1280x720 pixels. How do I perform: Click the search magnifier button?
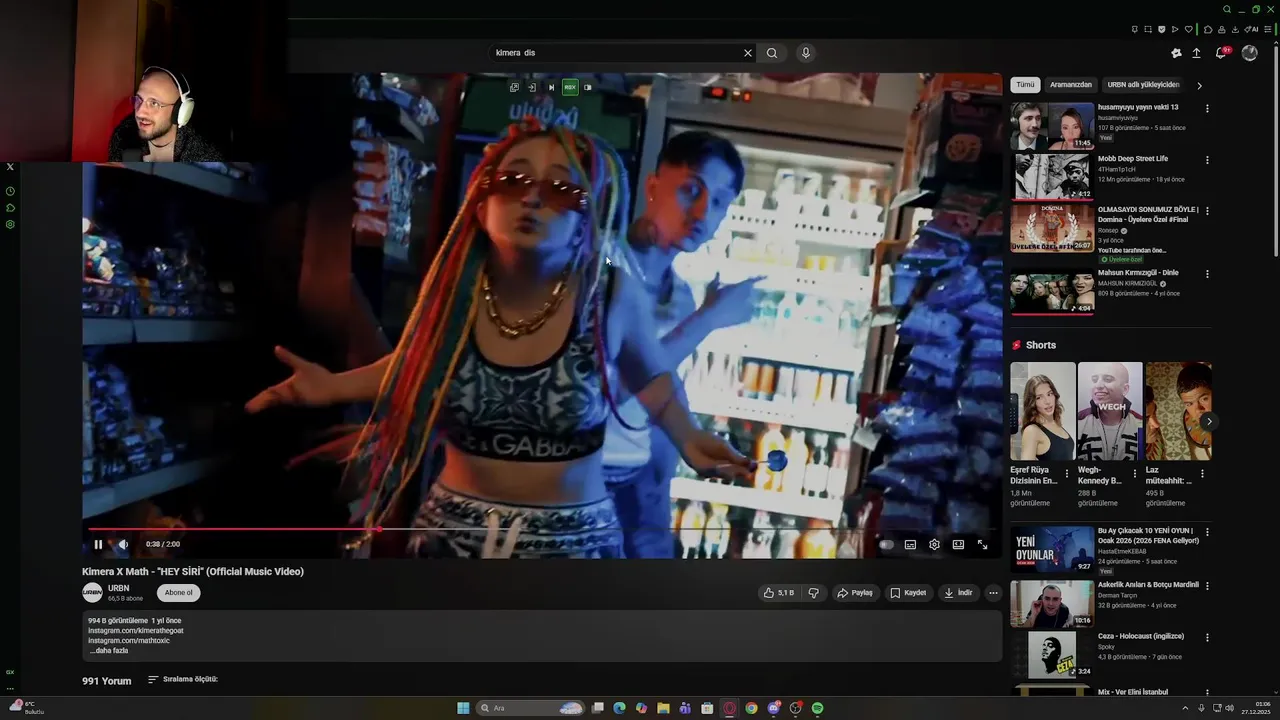coord(772,53)
